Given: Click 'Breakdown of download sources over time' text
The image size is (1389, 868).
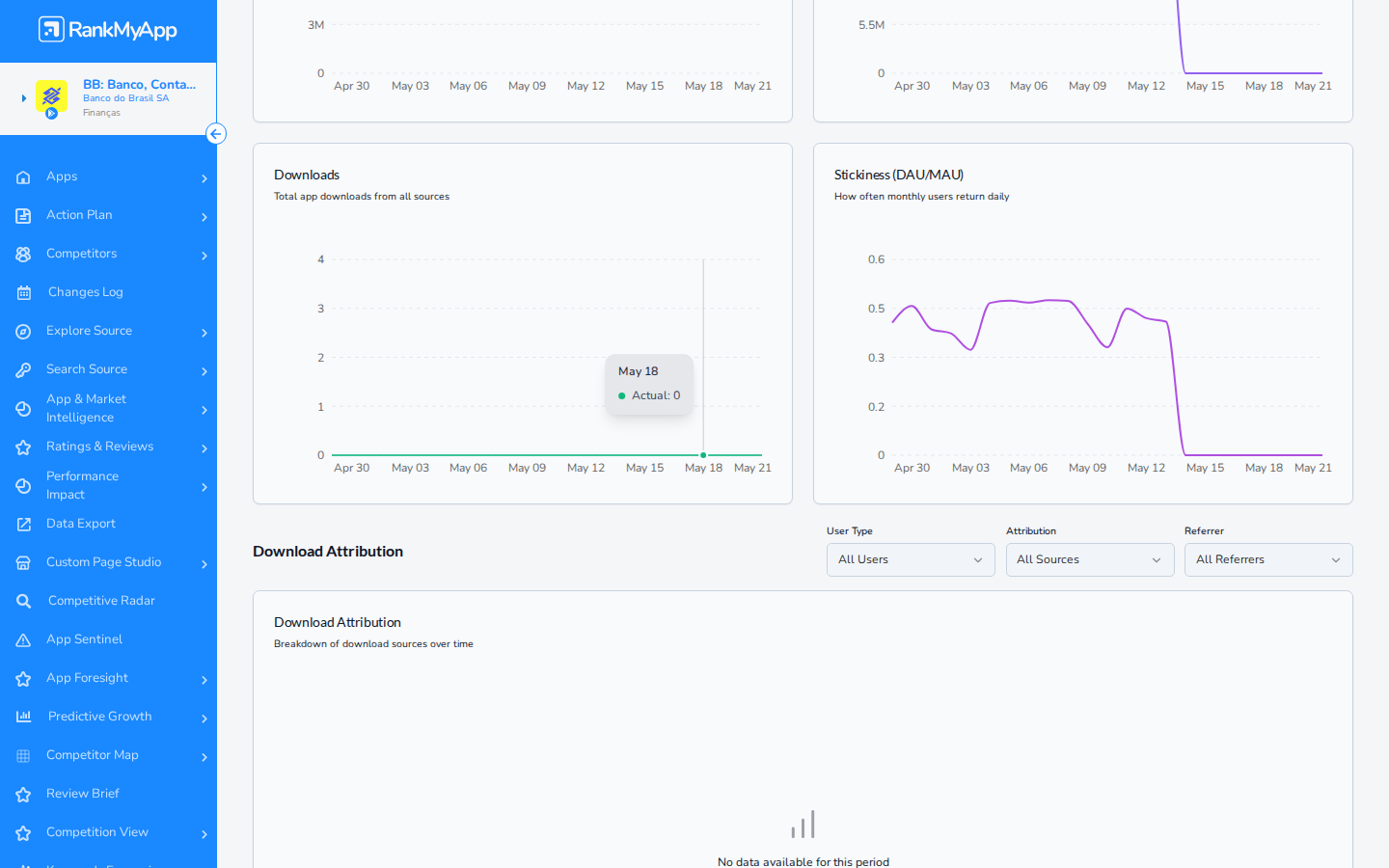Looking at the screenshot, I should [x=373, y=644].
